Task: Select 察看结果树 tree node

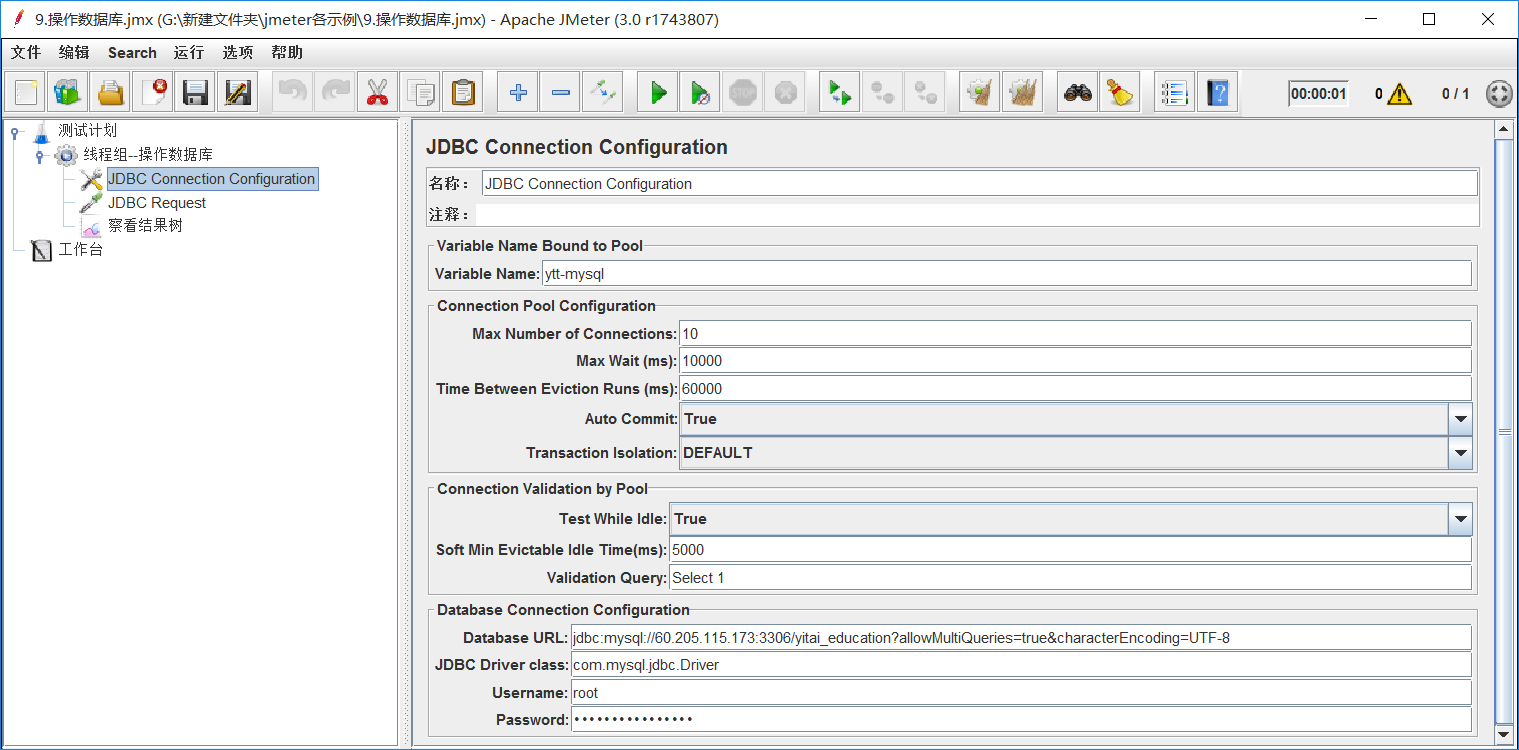Action: [145, 226]
